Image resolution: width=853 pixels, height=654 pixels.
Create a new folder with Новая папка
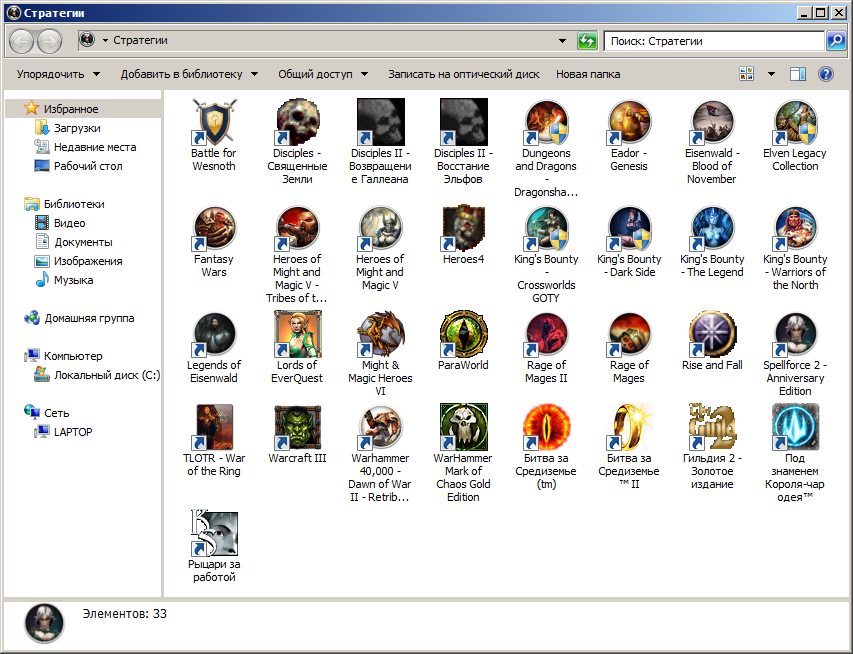coord(588,74)
